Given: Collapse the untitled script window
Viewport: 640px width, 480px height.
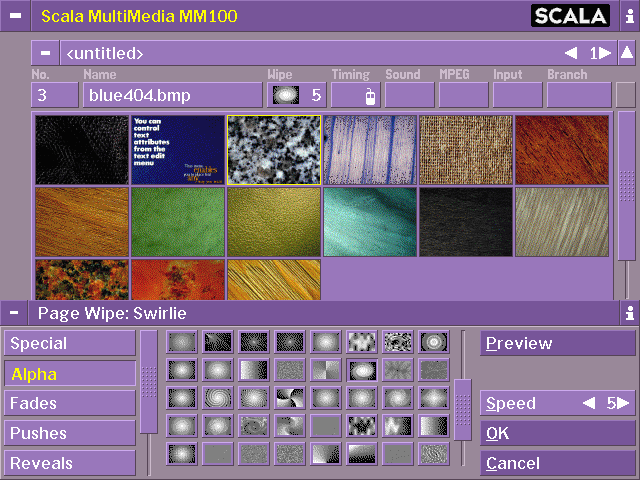Looking at the screenshot, I should (45, 53).
